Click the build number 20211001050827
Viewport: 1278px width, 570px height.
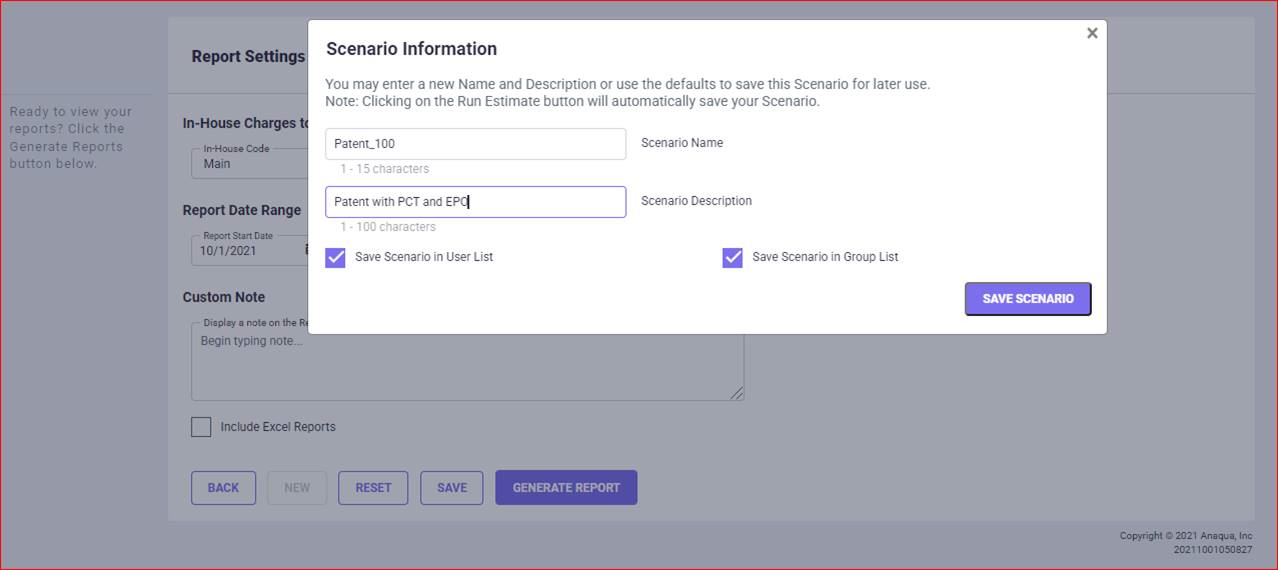tap(1213, 550)
